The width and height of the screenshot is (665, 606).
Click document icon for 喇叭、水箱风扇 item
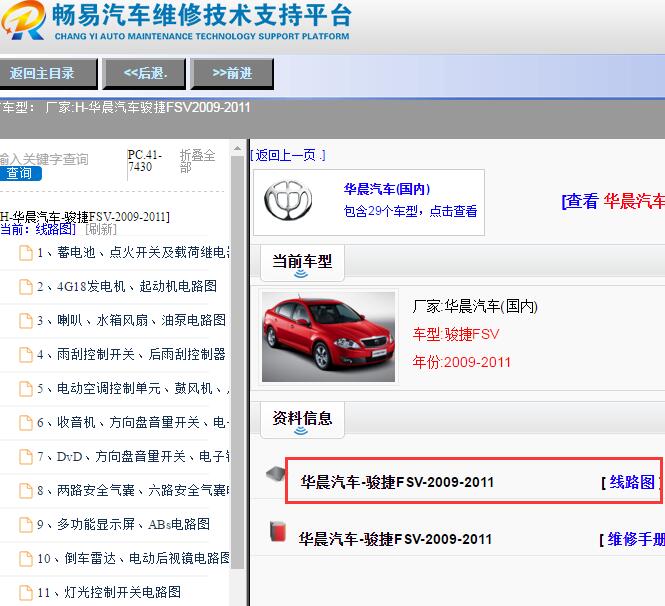pos(26,321)
